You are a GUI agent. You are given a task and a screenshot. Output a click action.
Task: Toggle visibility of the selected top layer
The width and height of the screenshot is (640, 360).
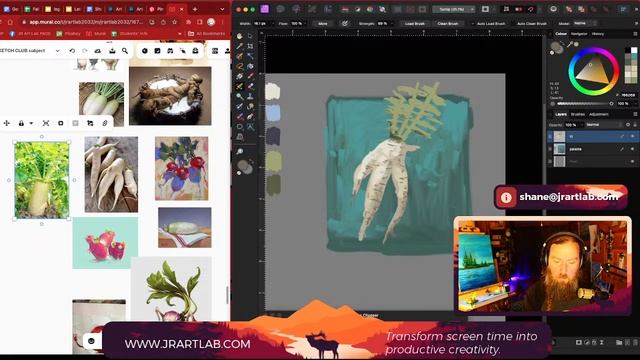click(x=633, y=136)
